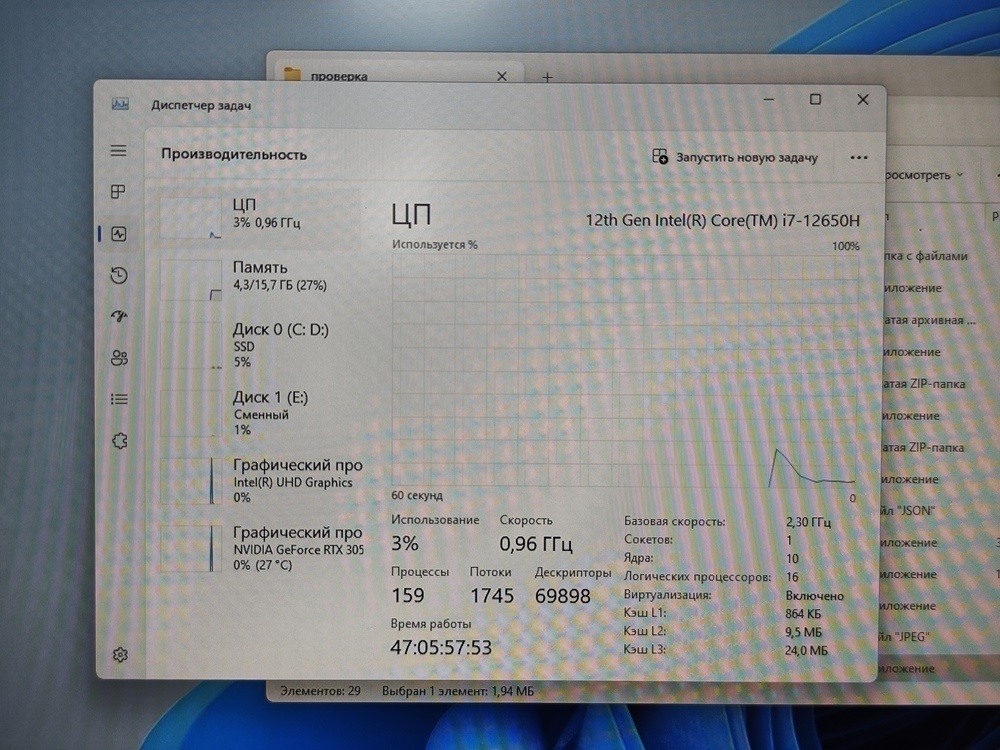
Task: Open the Startup apps page icon
Action: (x=119, y=316)
